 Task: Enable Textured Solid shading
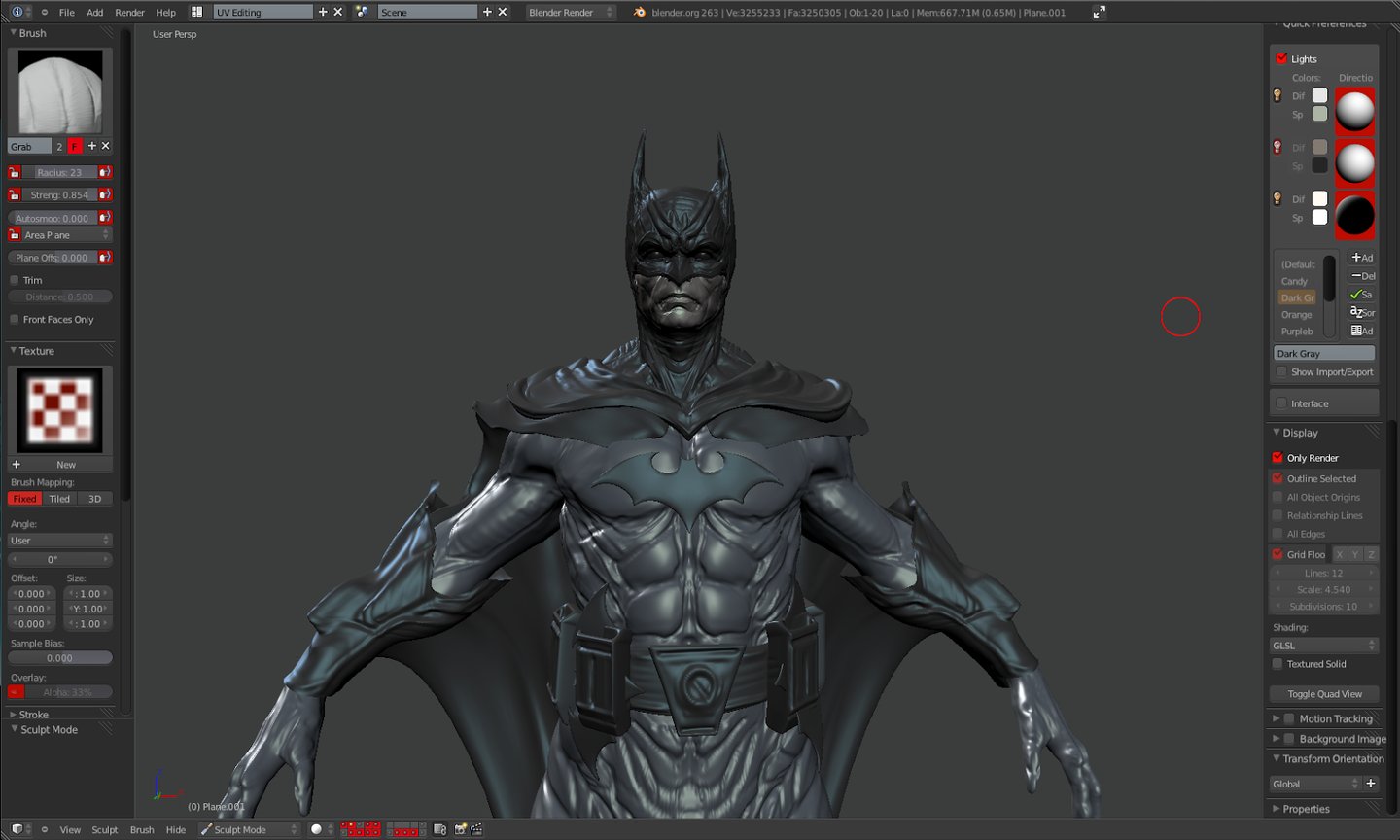tap(1277, 664)
